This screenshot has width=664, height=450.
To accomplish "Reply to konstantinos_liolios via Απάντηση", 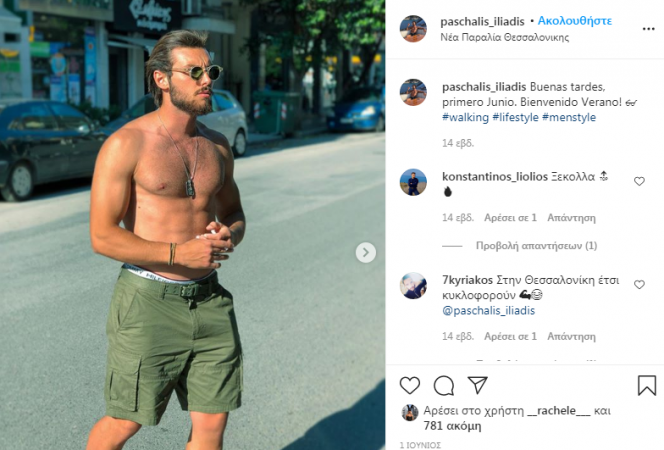I will click(x=571, y=218).
